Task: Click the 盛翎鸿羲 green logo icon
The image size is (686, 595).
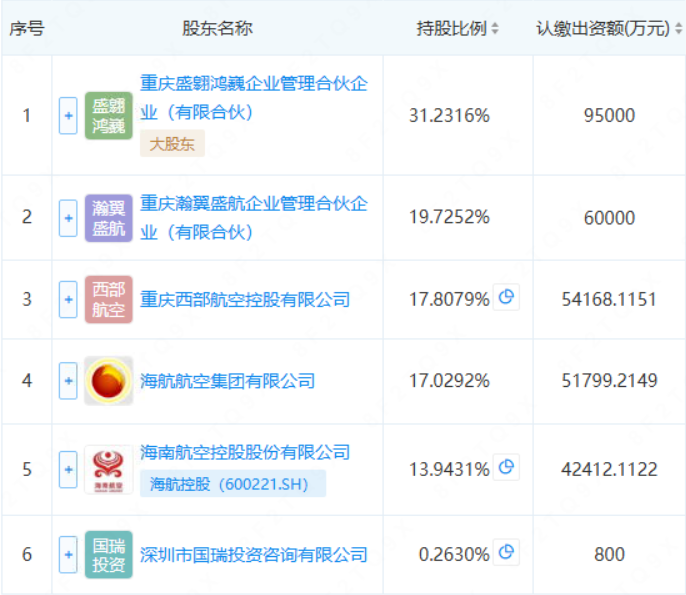Action: pyautogui.click(x=108, y=116)
